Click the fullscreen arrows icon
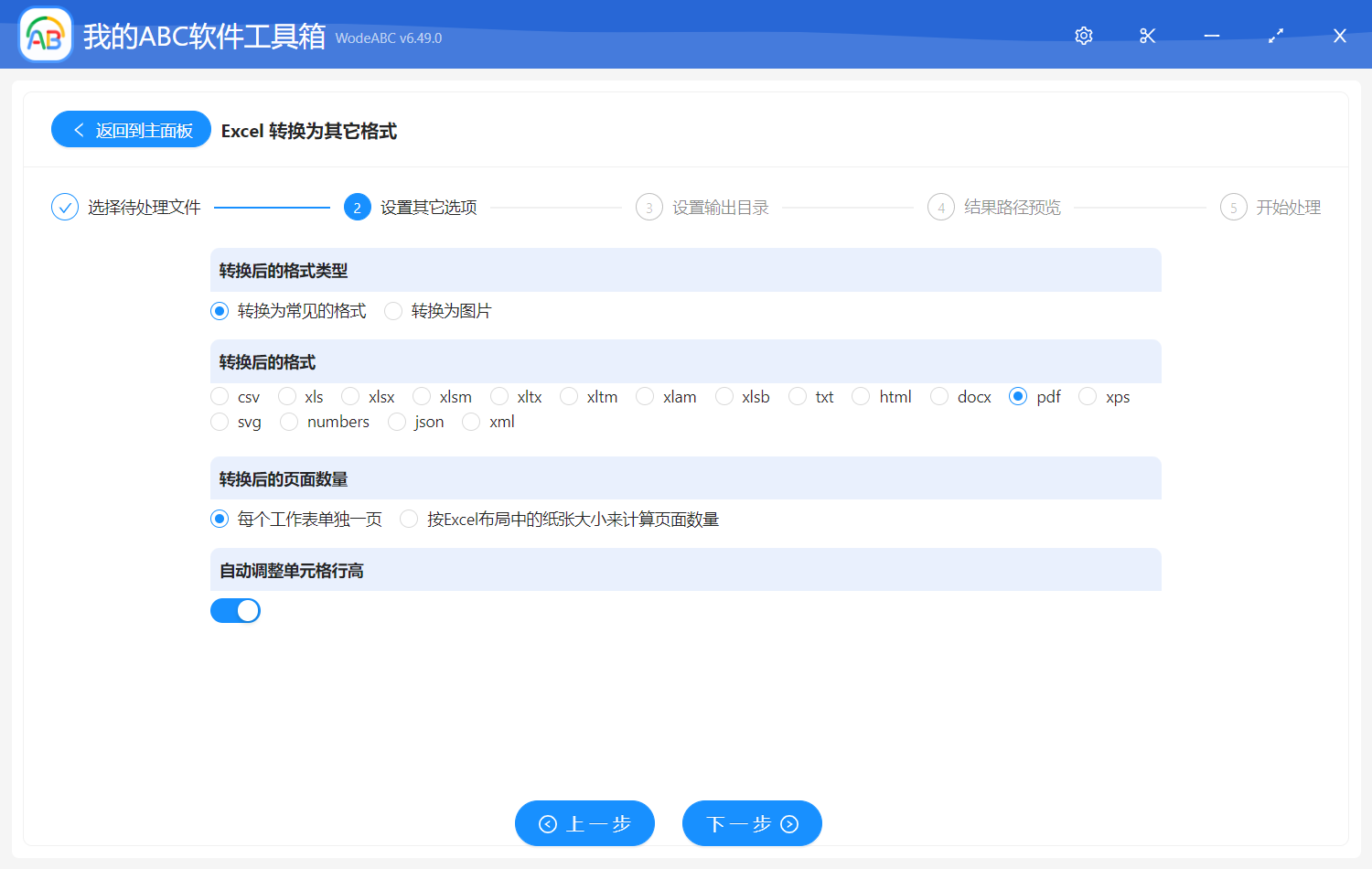The image size is (1372, 869). tap(1275, 35)
